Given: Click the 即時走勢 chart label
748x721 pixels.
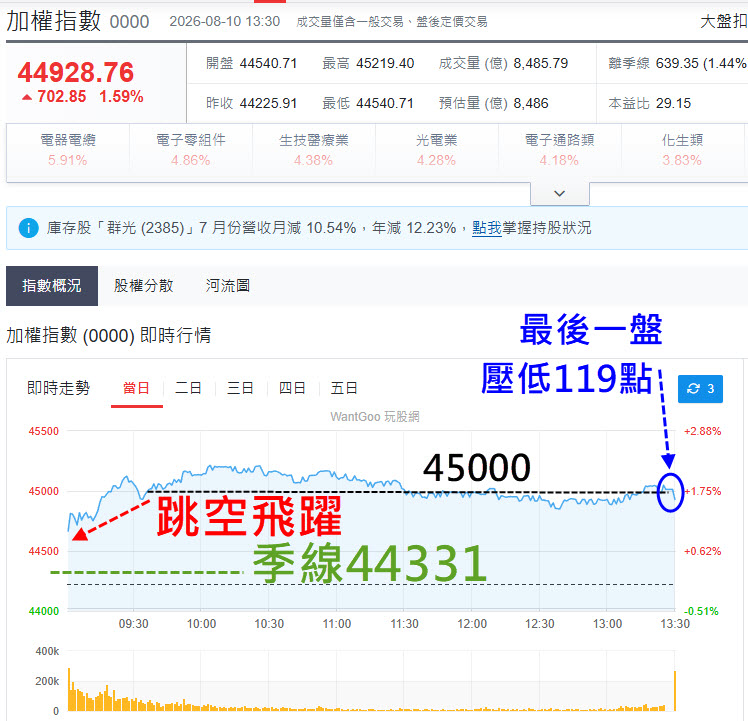Looking at the screenshot, I should [58, 388].
